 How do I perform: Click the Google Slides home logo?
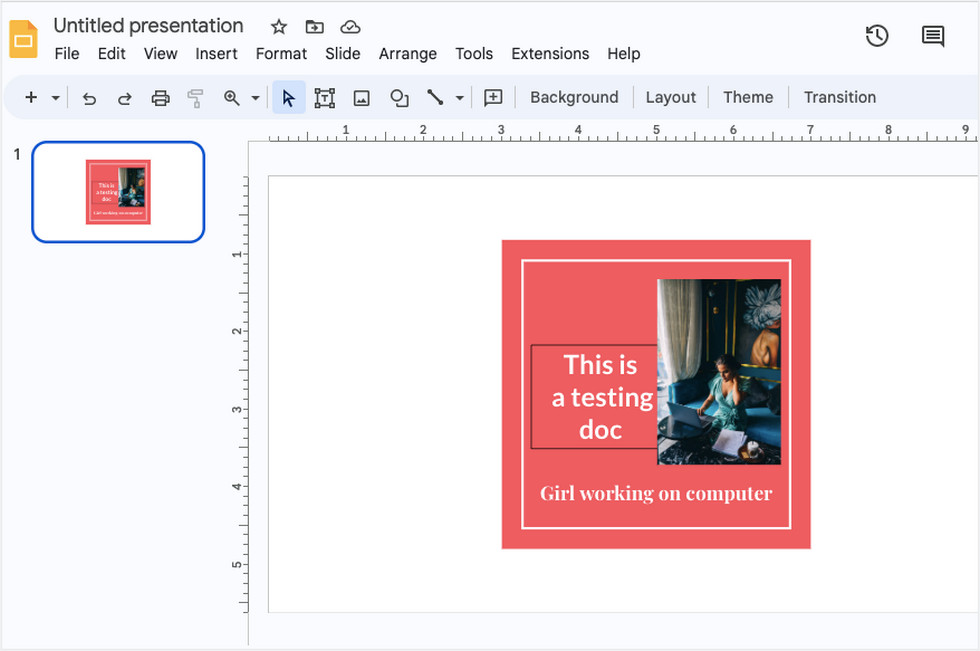tap(24, 39)
